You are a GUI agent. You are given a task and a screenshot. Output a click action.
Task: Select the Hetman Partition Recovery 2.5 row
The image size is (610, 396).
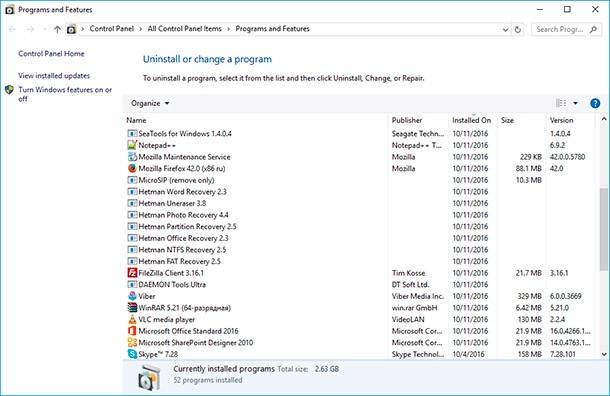[360, 226]
